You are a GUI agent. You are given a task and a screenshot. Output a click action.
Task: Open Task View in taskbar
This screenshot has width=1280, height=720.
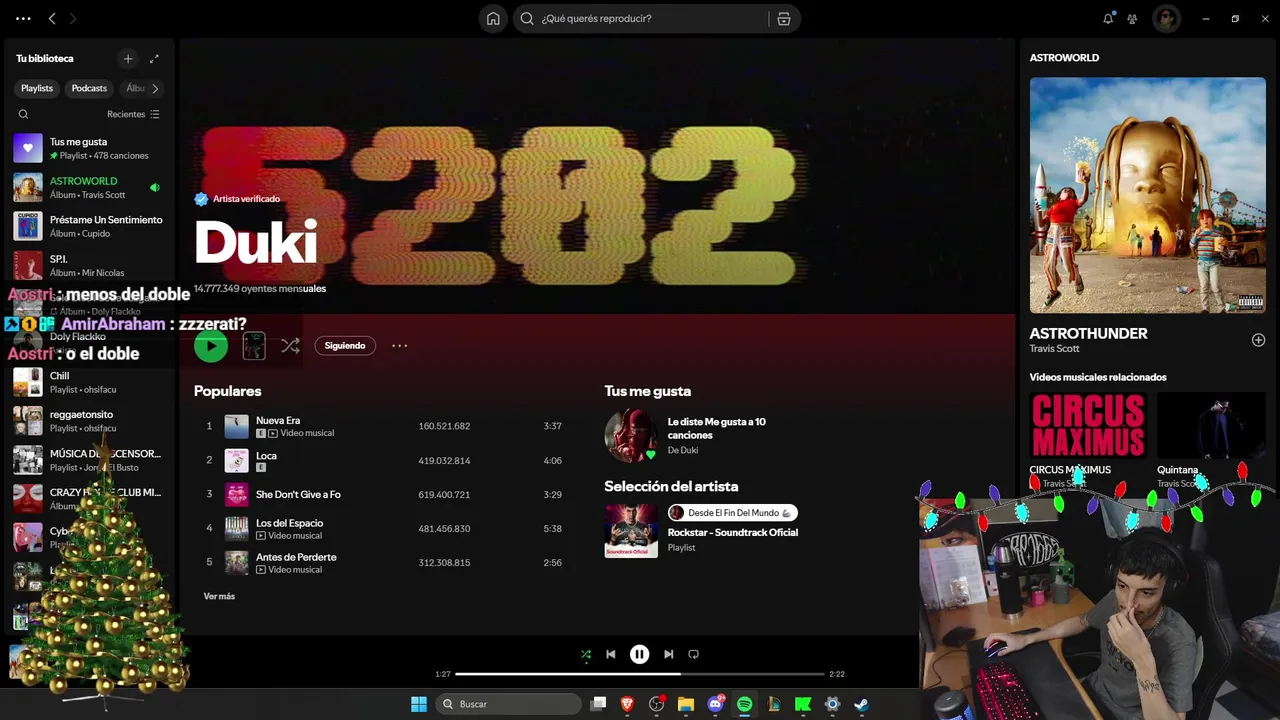click(598, 704)
